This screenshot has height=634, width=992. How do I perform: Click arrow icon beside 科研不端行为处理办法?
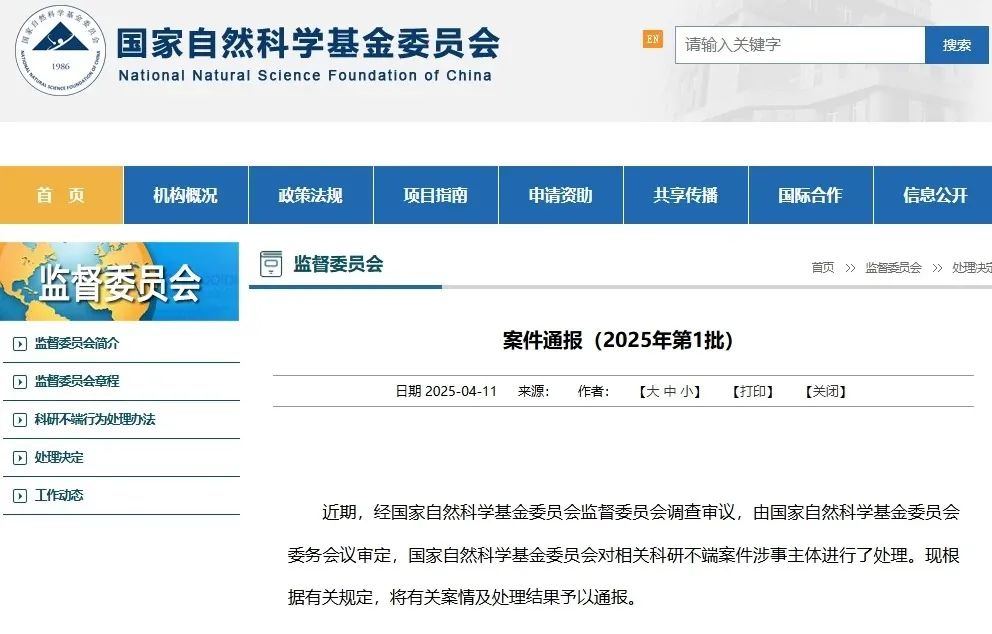(19, 420)
